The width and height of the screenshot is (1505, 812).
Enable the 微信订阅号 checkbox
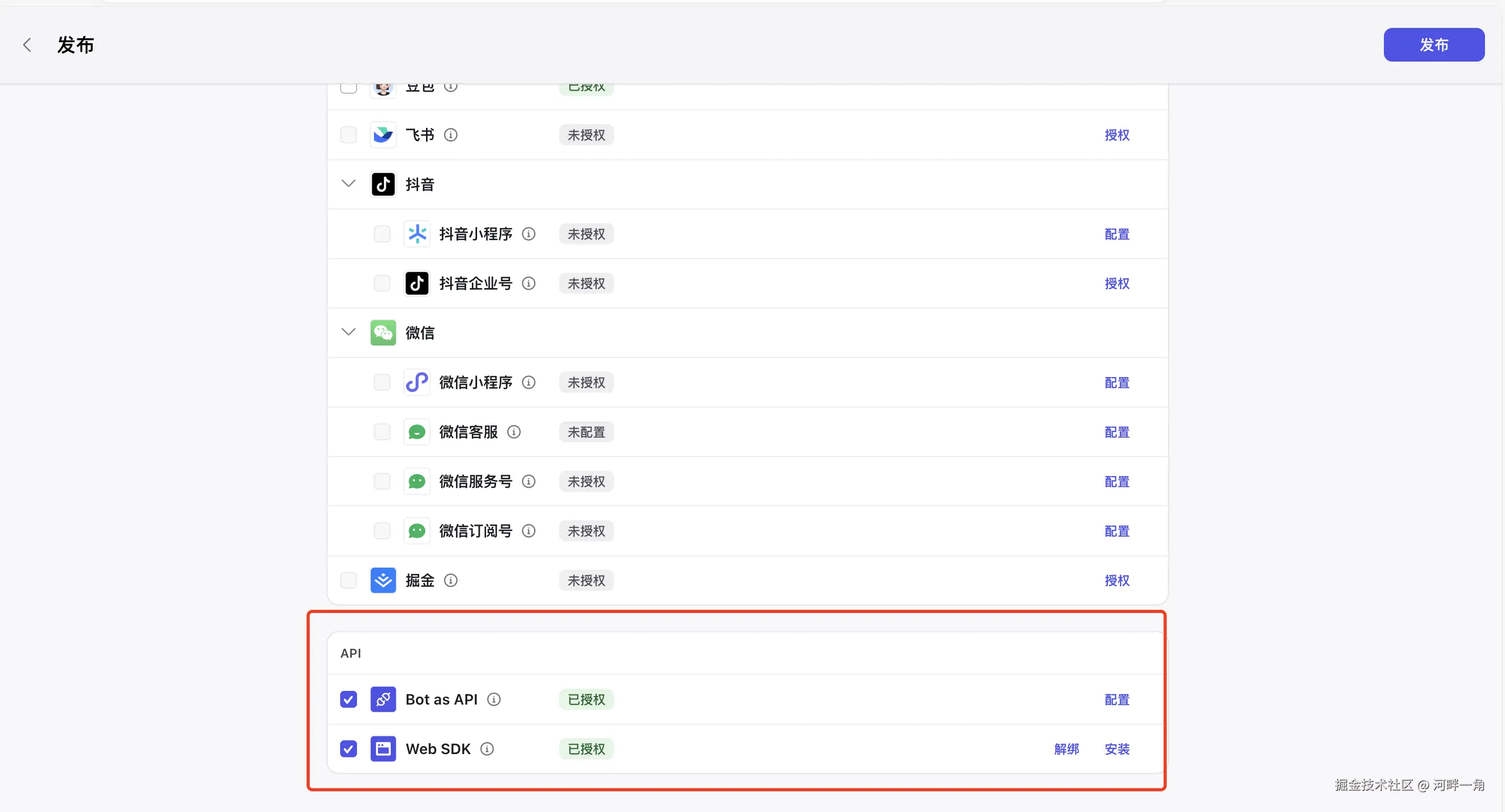coord(382,531)
